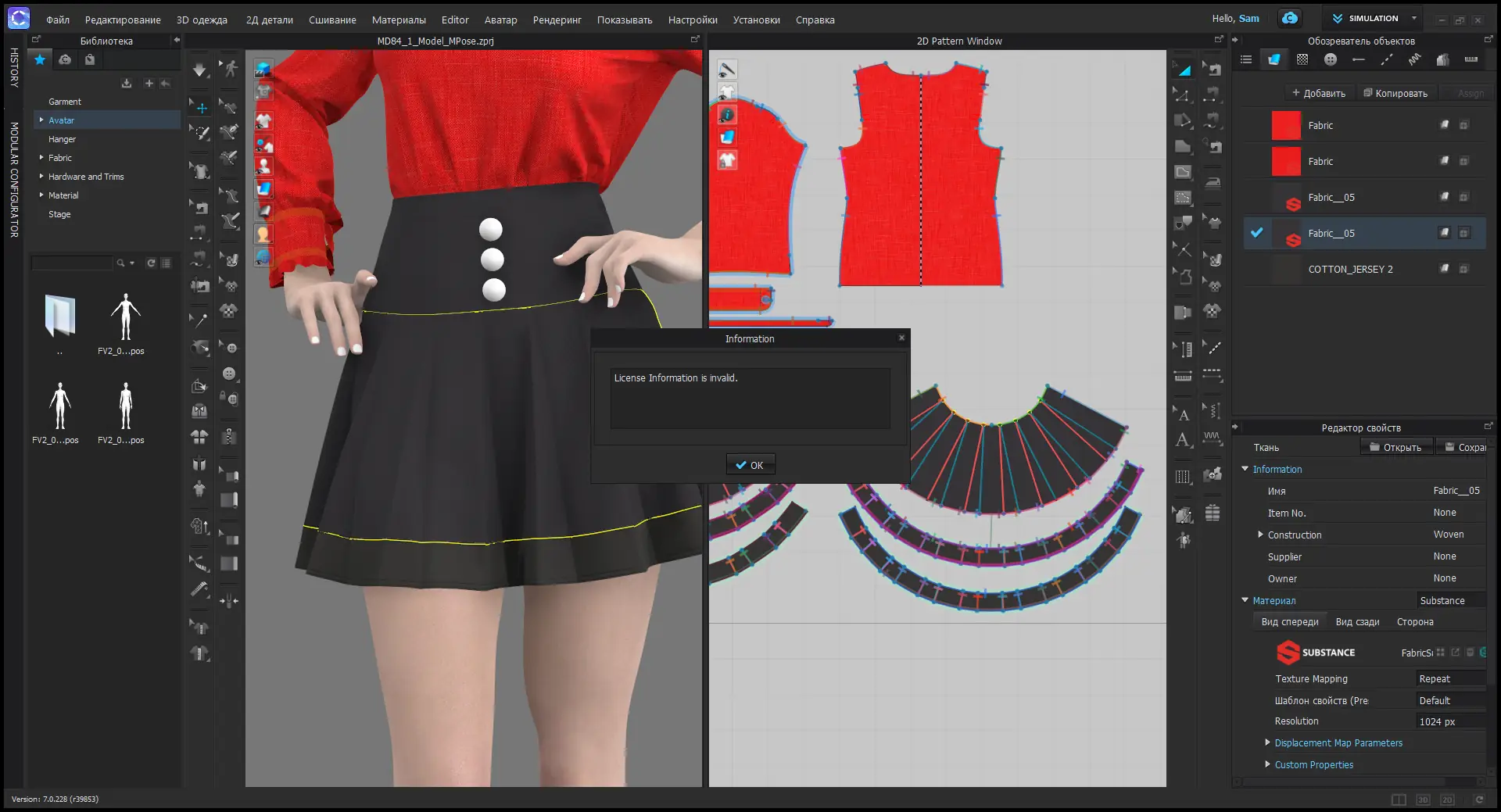Open the Texture Mapping Repeat dropdown

pos(1451,678)
